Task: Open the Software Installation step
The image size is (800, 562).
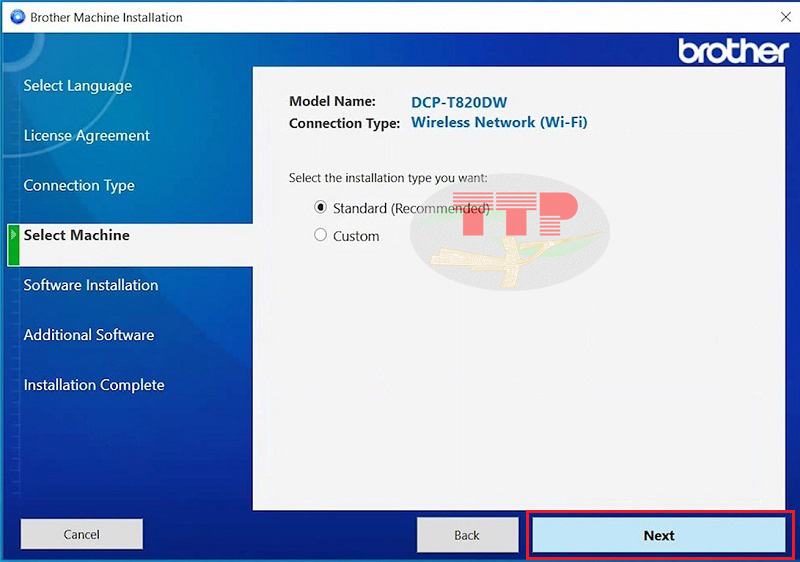Action: click(91, 285)
